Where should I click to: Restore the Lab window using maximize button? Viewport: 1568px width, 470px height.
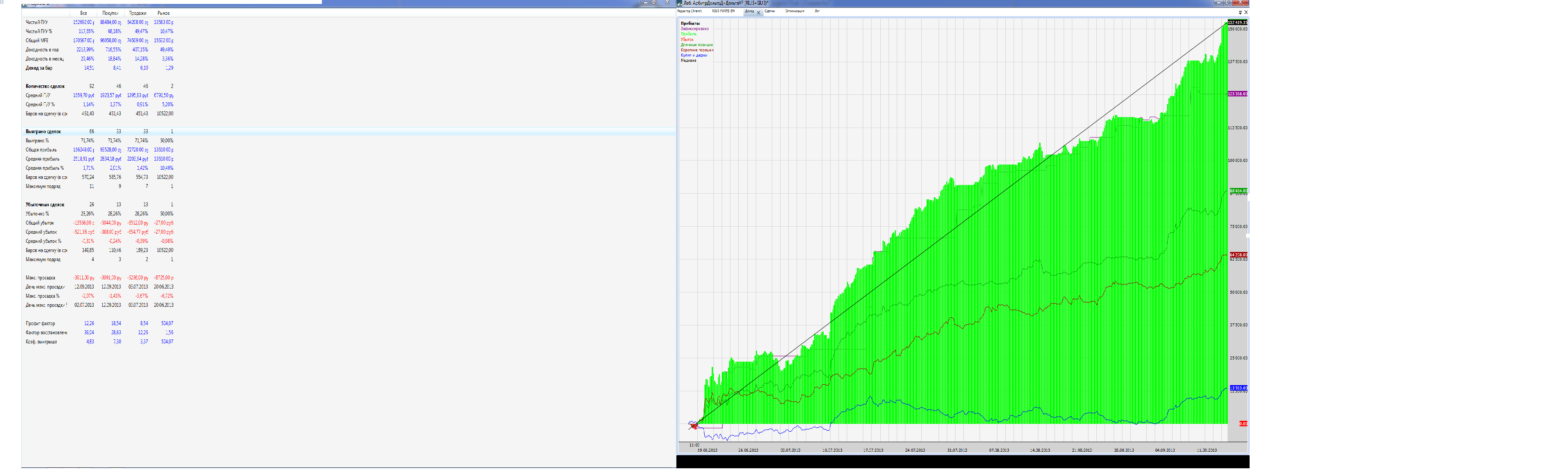pos(1228,3)
